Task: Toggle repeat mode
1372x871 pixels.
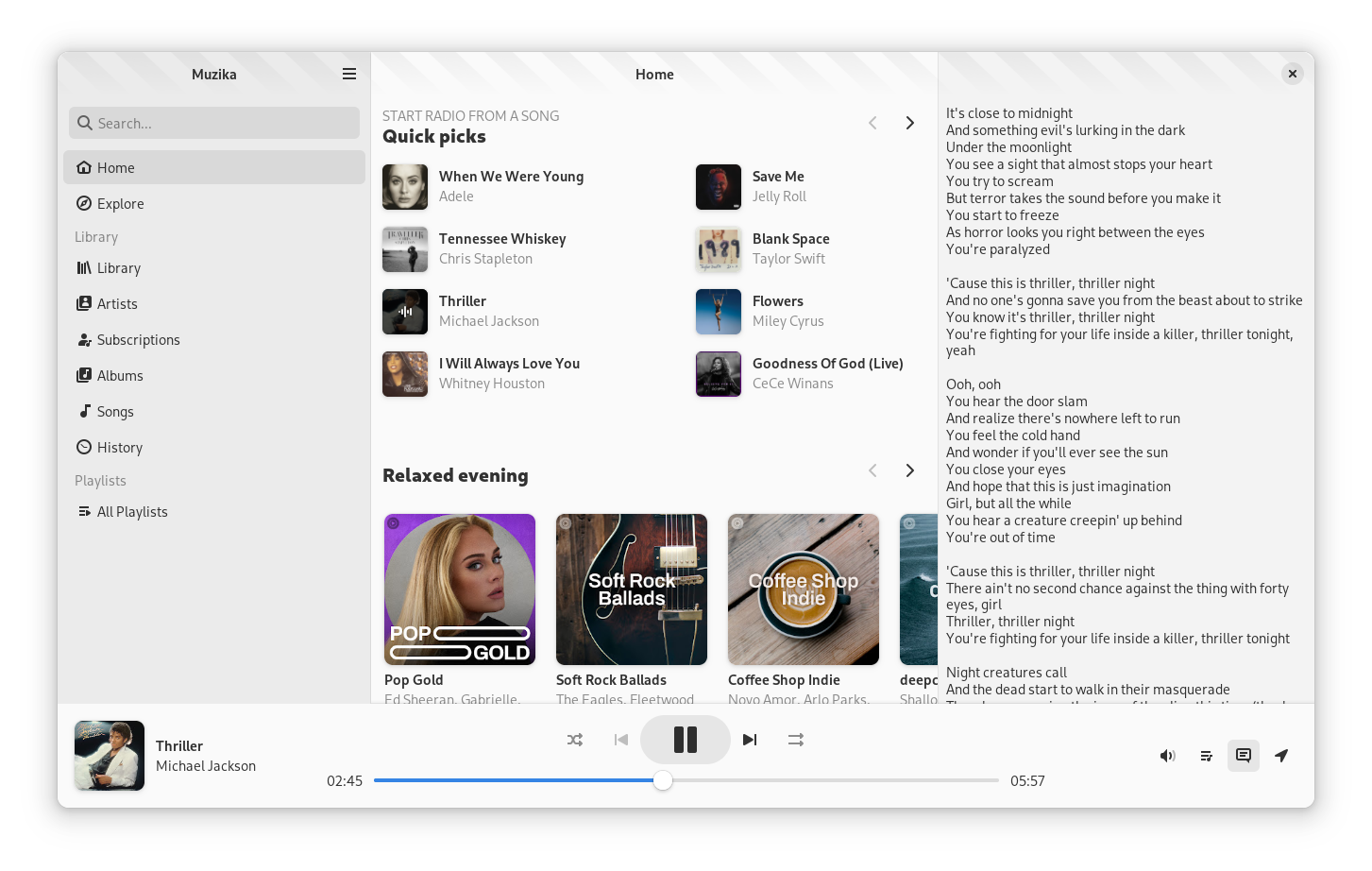Action: click(796, 740)
